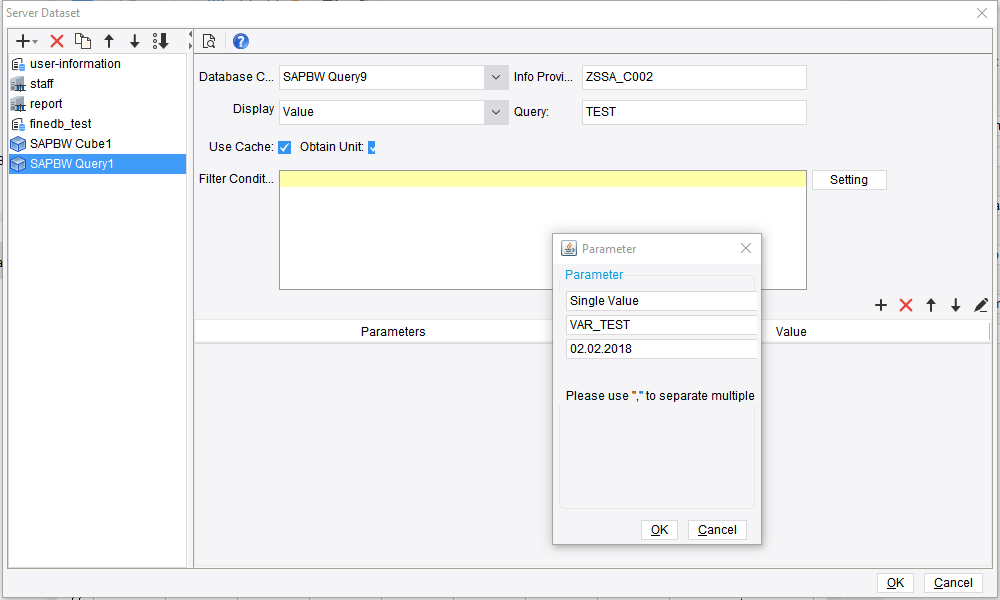Image resolution: width=1000 pixels, height=600 pixels.
Task: Select the finedb_test dataset
Action: 60,123
